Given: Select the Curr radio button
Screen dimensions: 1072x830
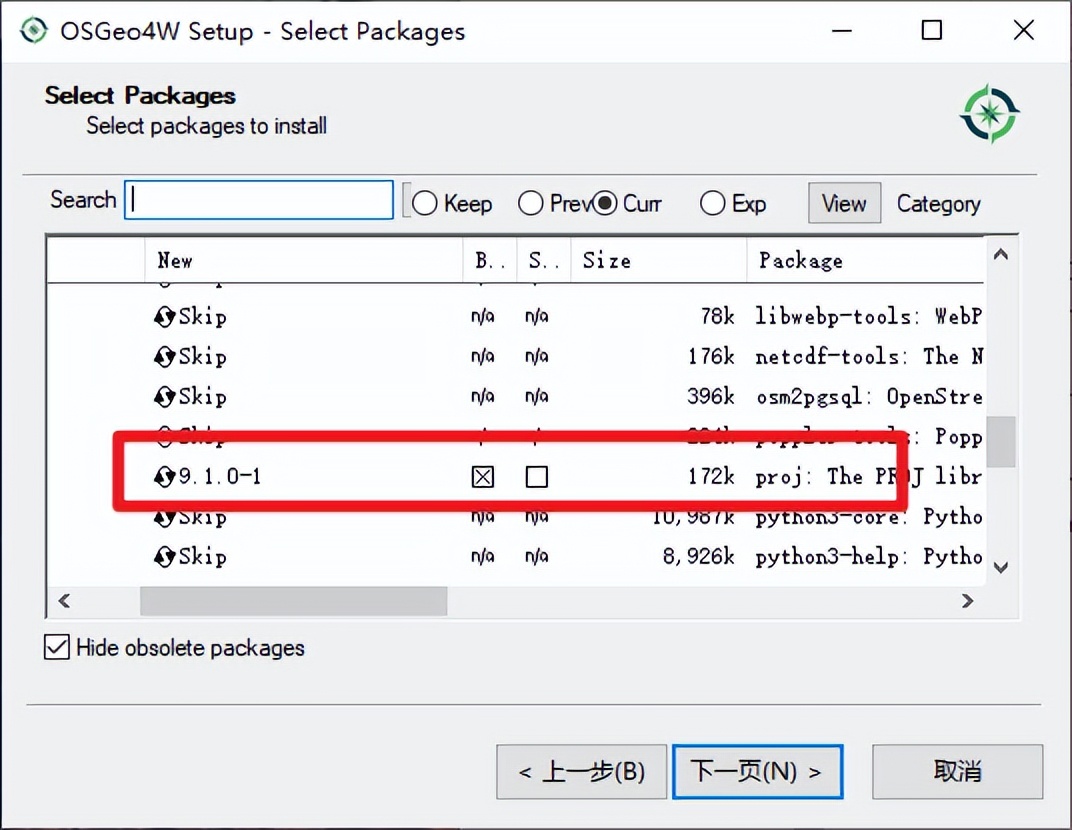Looking at the screenshot, I should (604, 203).
